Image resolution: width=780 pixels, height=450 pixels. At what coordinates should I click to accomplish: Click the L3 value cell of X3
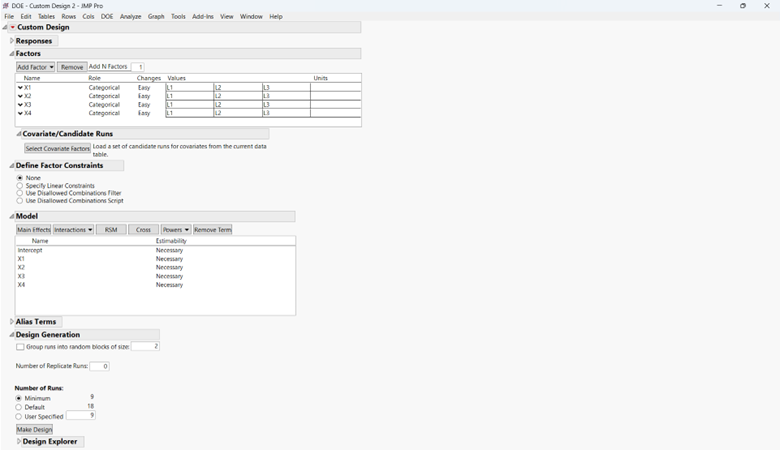[x=286, y=104]
